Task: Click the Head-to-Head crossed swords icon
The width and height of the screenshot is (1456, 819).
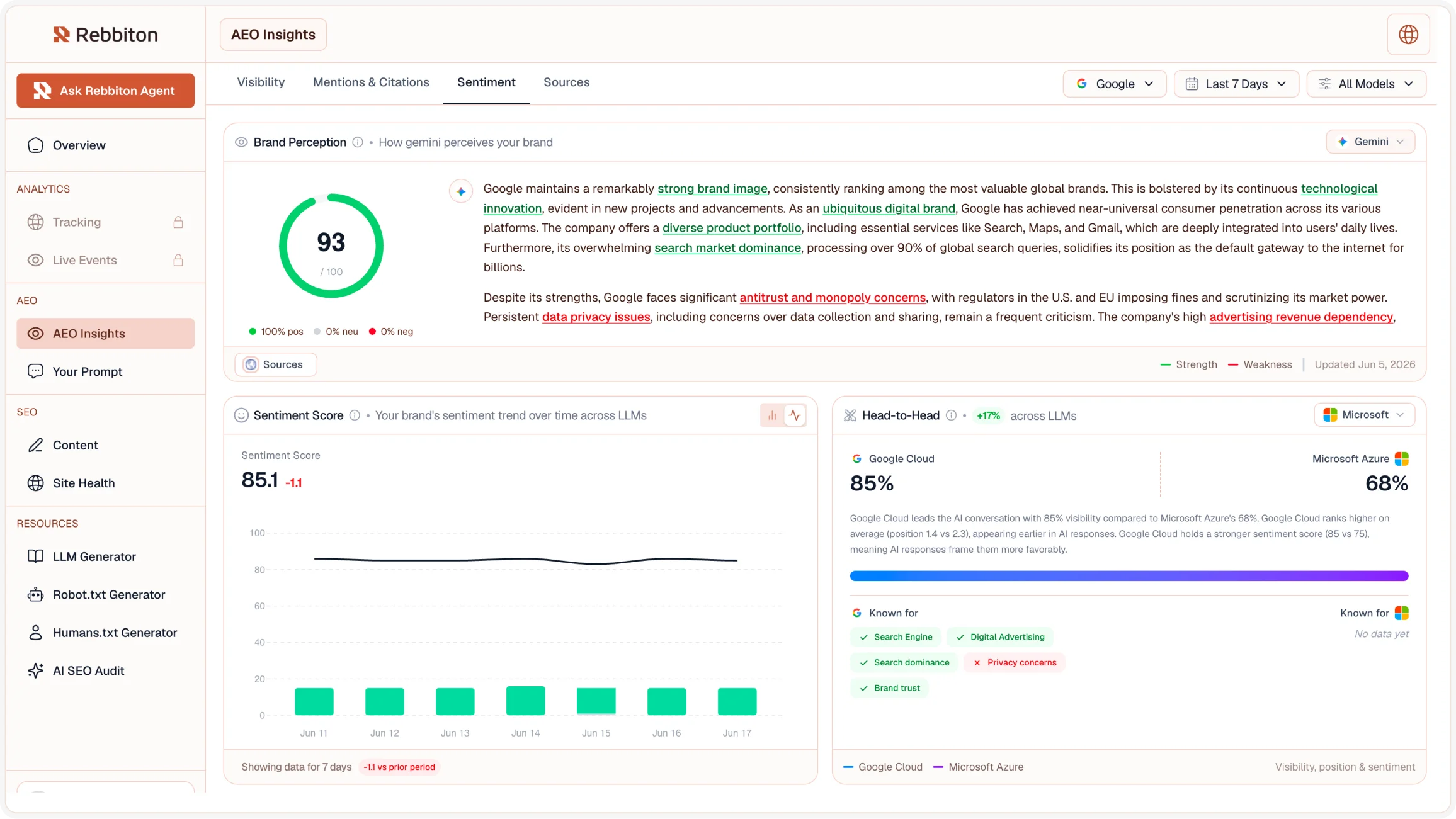Action: pos(850,415)
